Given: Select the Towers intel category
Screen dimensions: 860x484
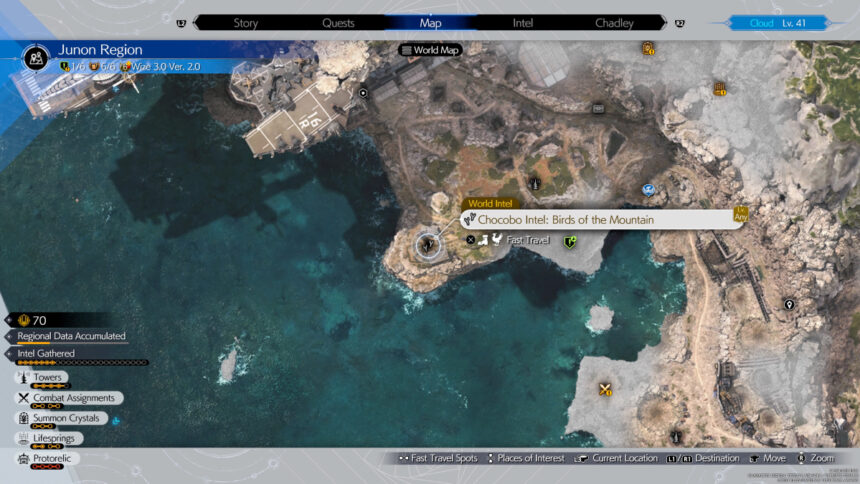Looking at the screenshot, I should pyautogui.click(x=48, y=378).
